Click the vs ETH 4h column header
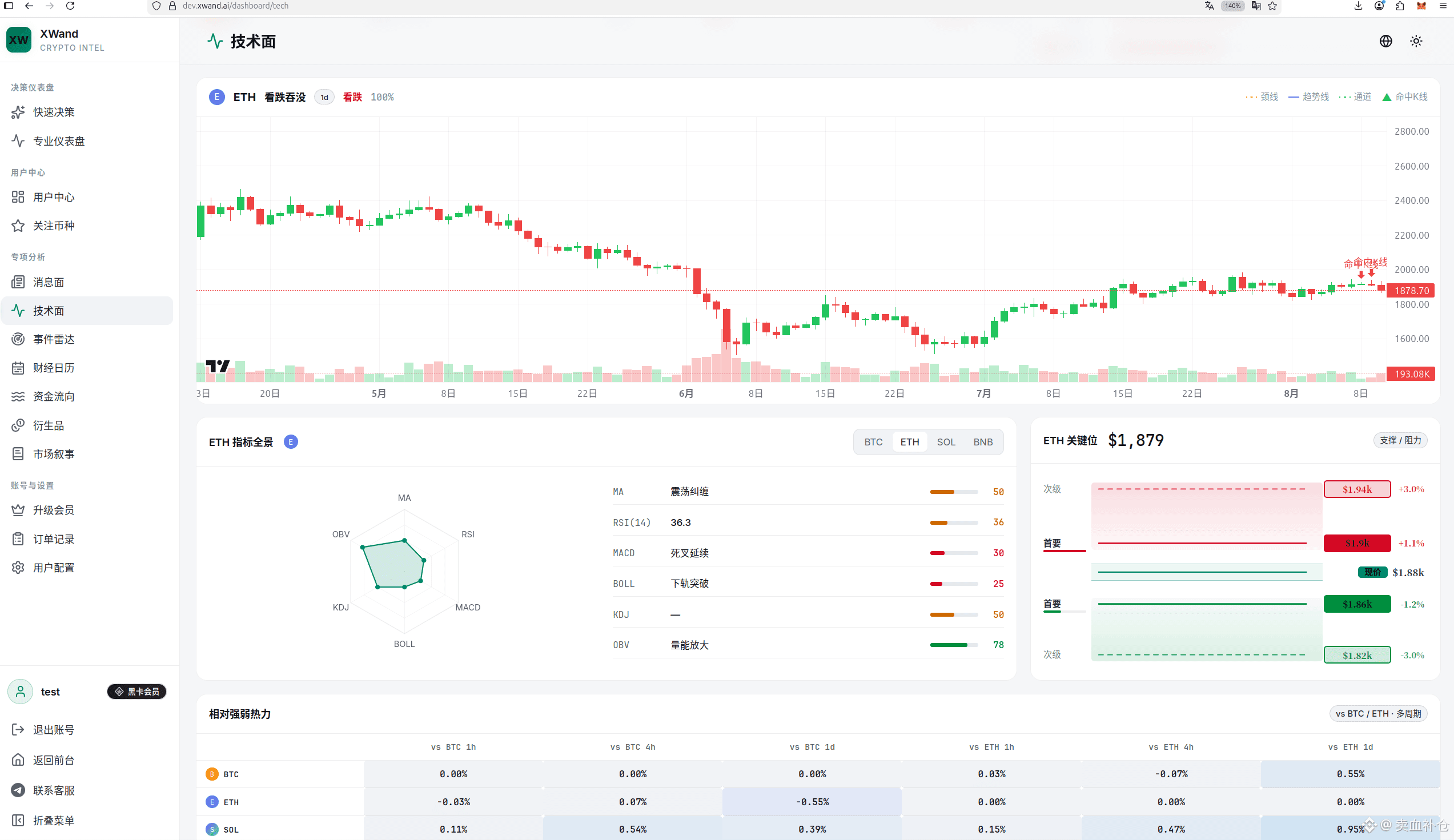The width and height of the screenshot is (1454, 840). [1171, 747]
